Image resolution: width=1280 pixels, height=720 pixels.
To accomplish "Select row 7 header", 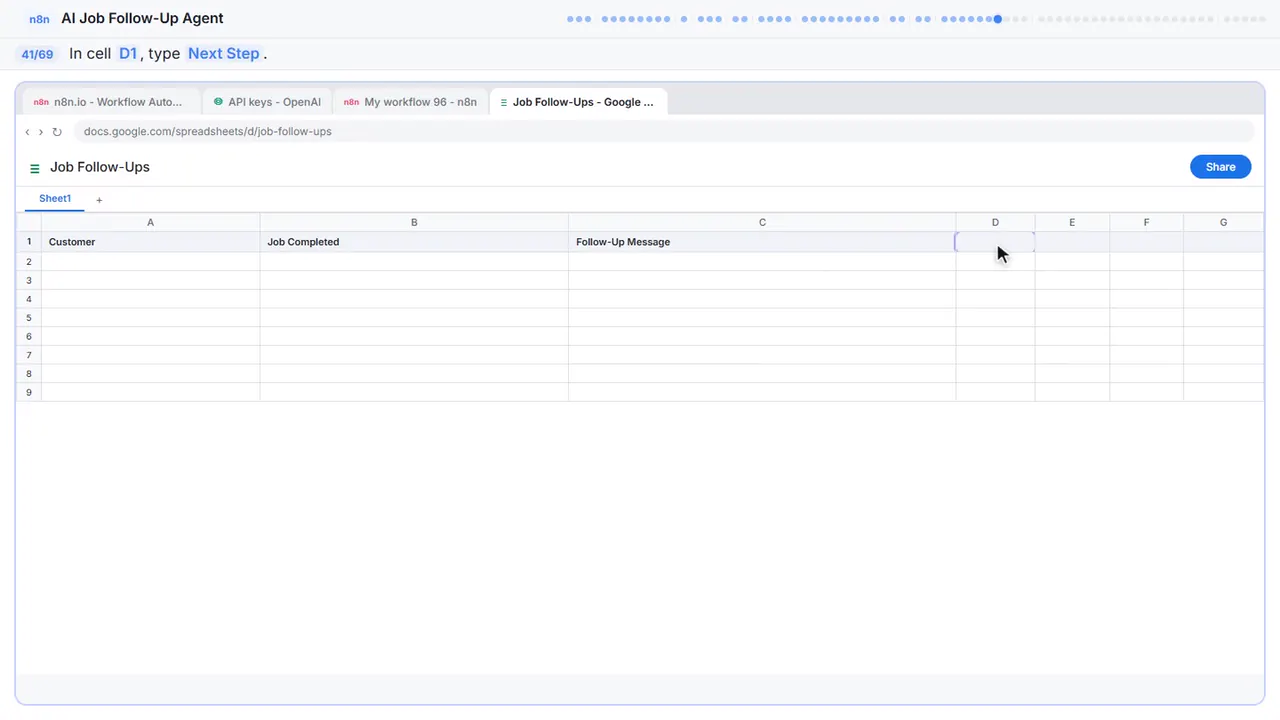I will [x=29, y=355].
